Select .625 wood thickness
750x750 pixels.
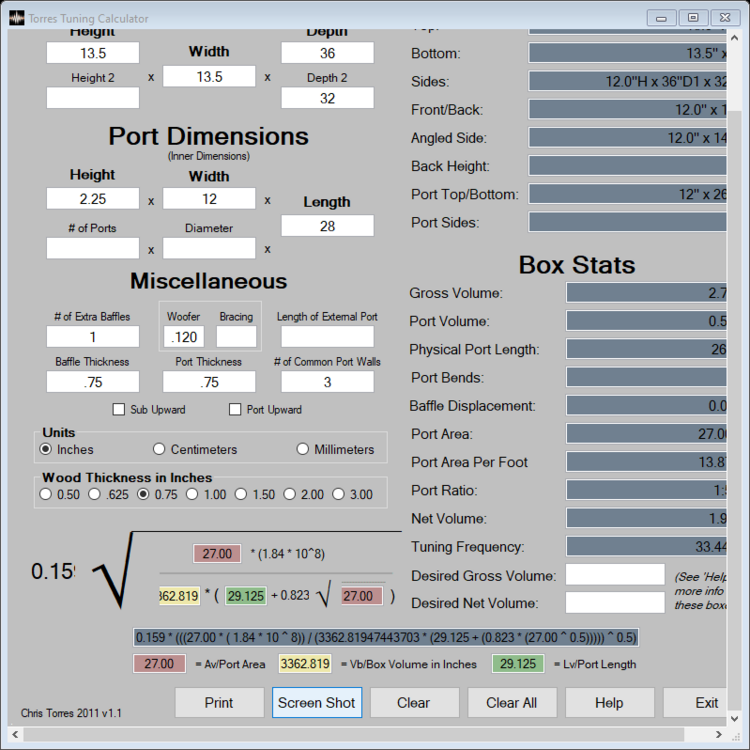pos(94,494)
